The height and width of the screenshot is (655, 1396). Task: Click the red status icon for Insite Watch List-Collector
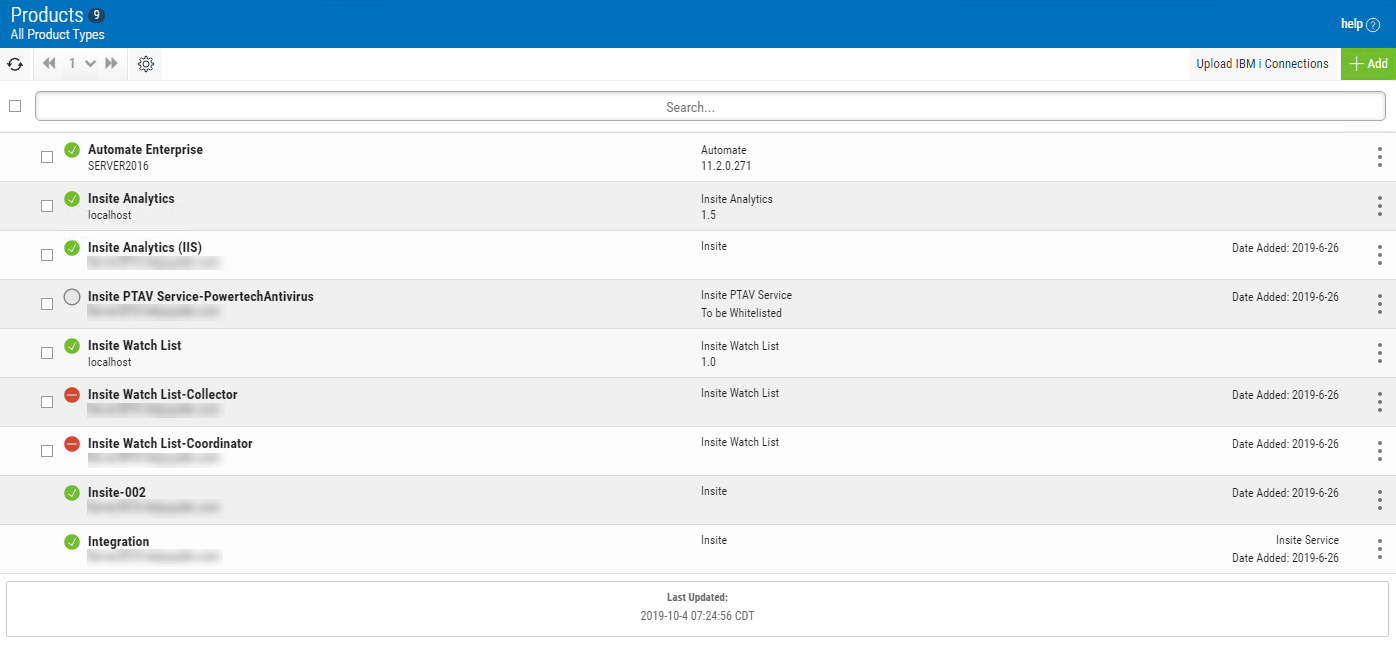[x=72, y=395]
